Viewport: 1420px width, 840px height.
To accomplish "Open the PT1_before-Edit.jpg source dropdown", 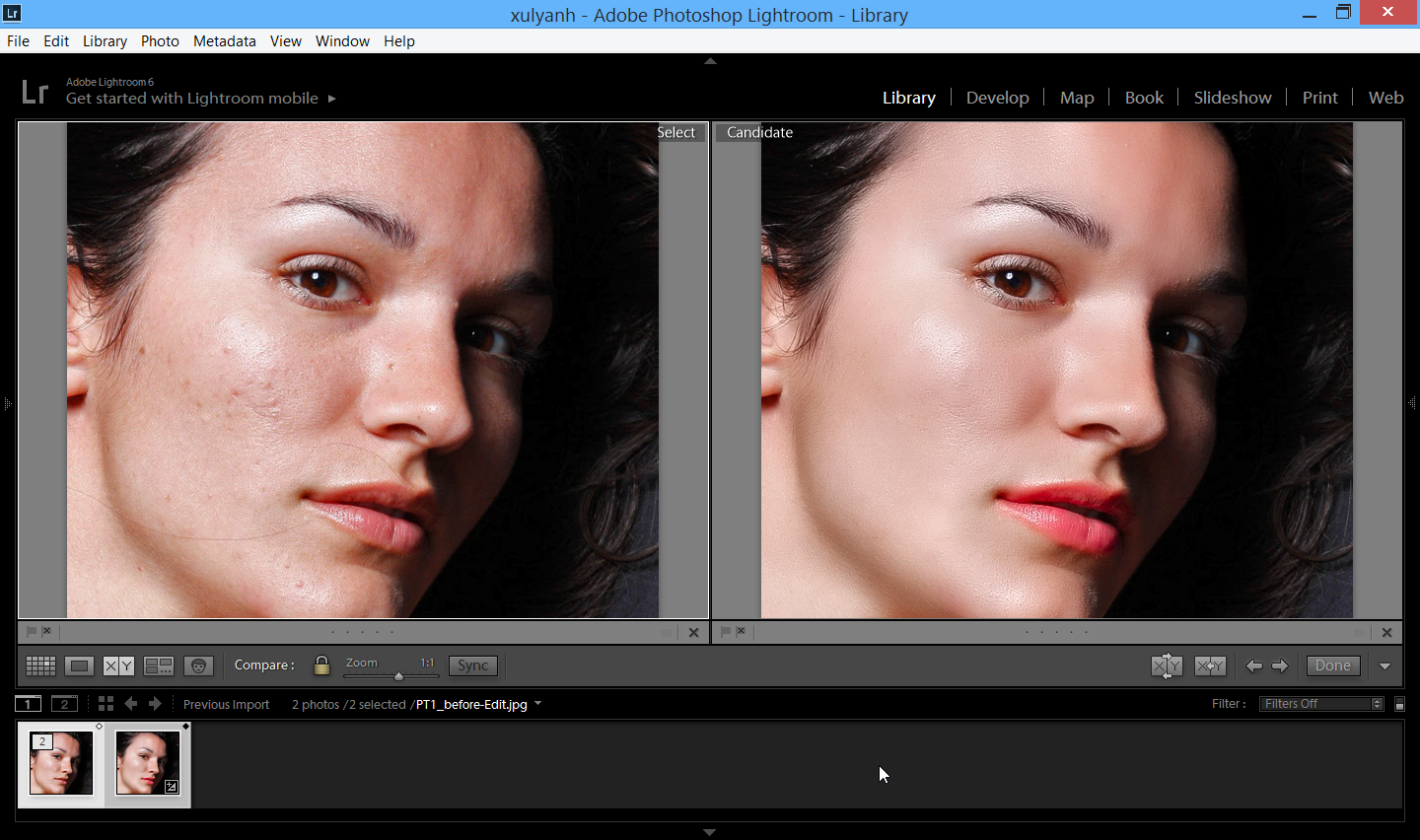I will (537, 704).
